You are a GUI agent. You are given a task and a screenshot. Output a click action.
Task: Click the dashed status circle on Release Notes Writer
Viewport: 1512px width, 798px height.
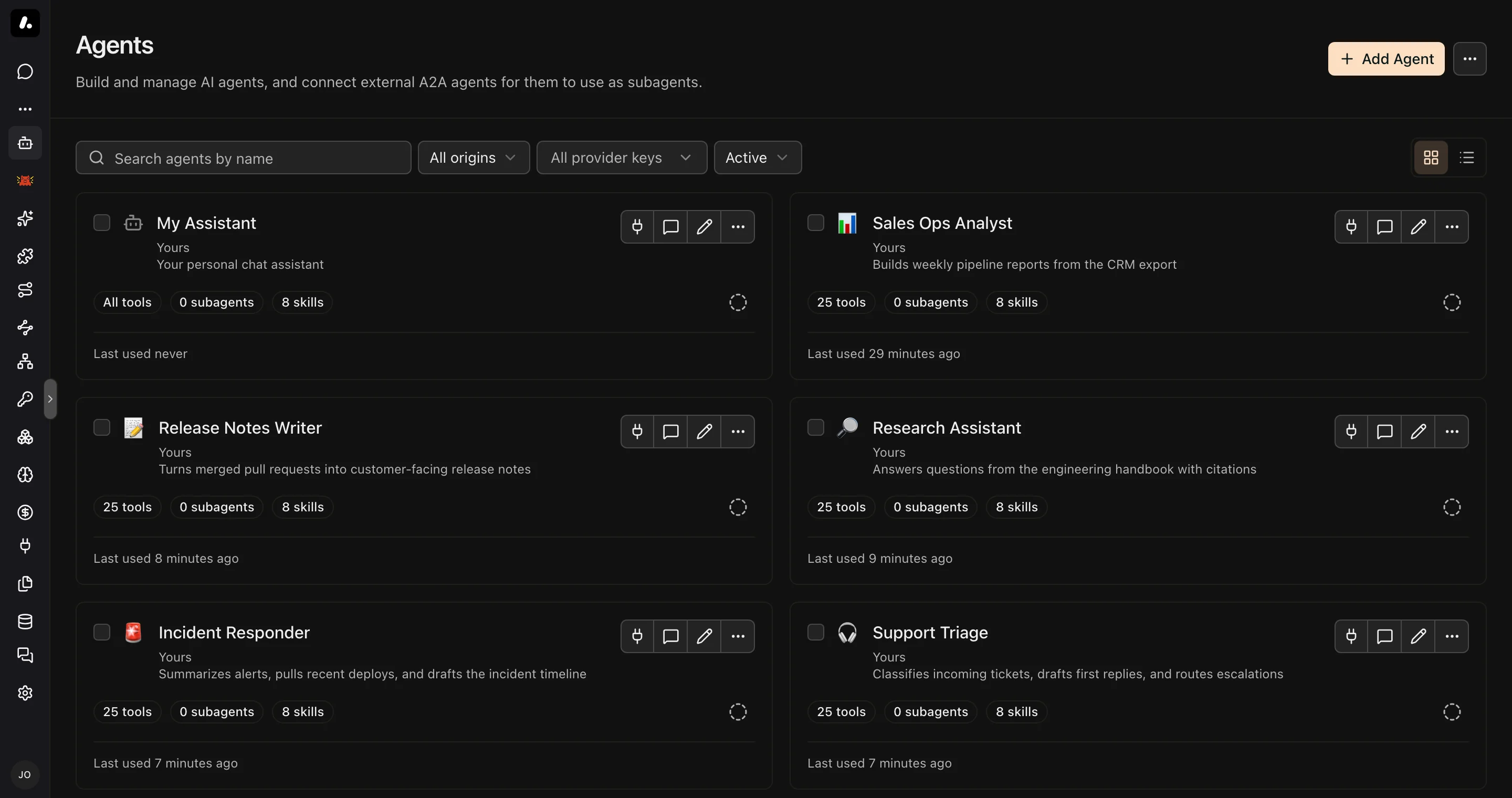738,507
